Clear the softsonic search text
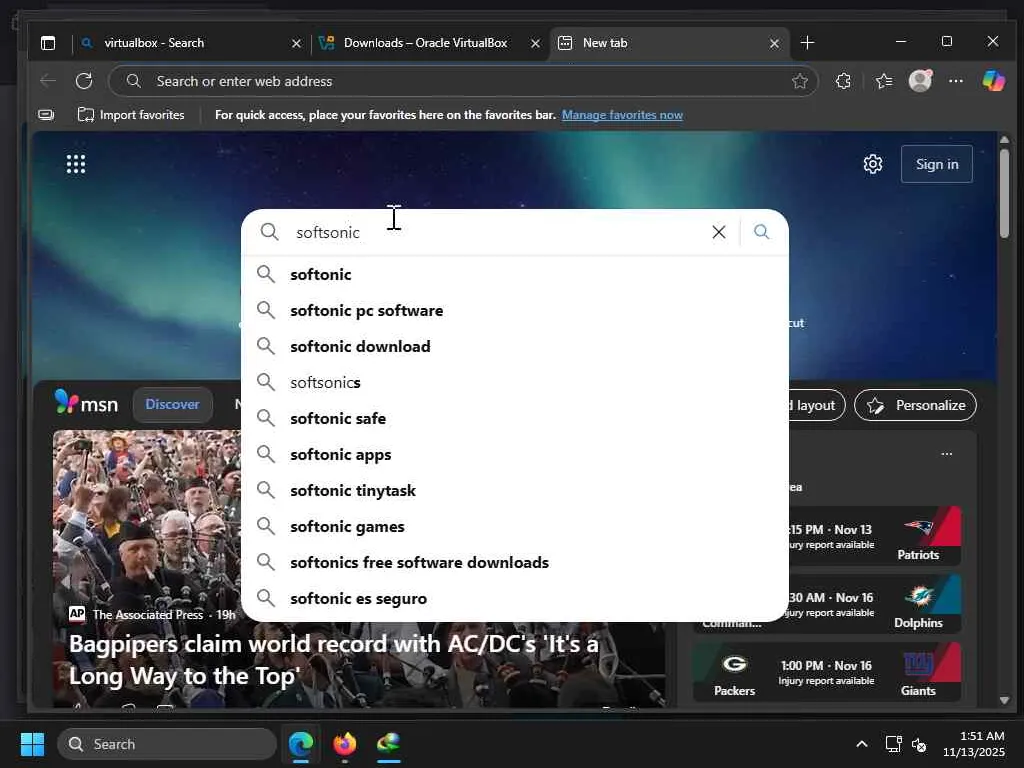Image resolution: width=1024 pixels, height=768 pixels. [718, 232]
